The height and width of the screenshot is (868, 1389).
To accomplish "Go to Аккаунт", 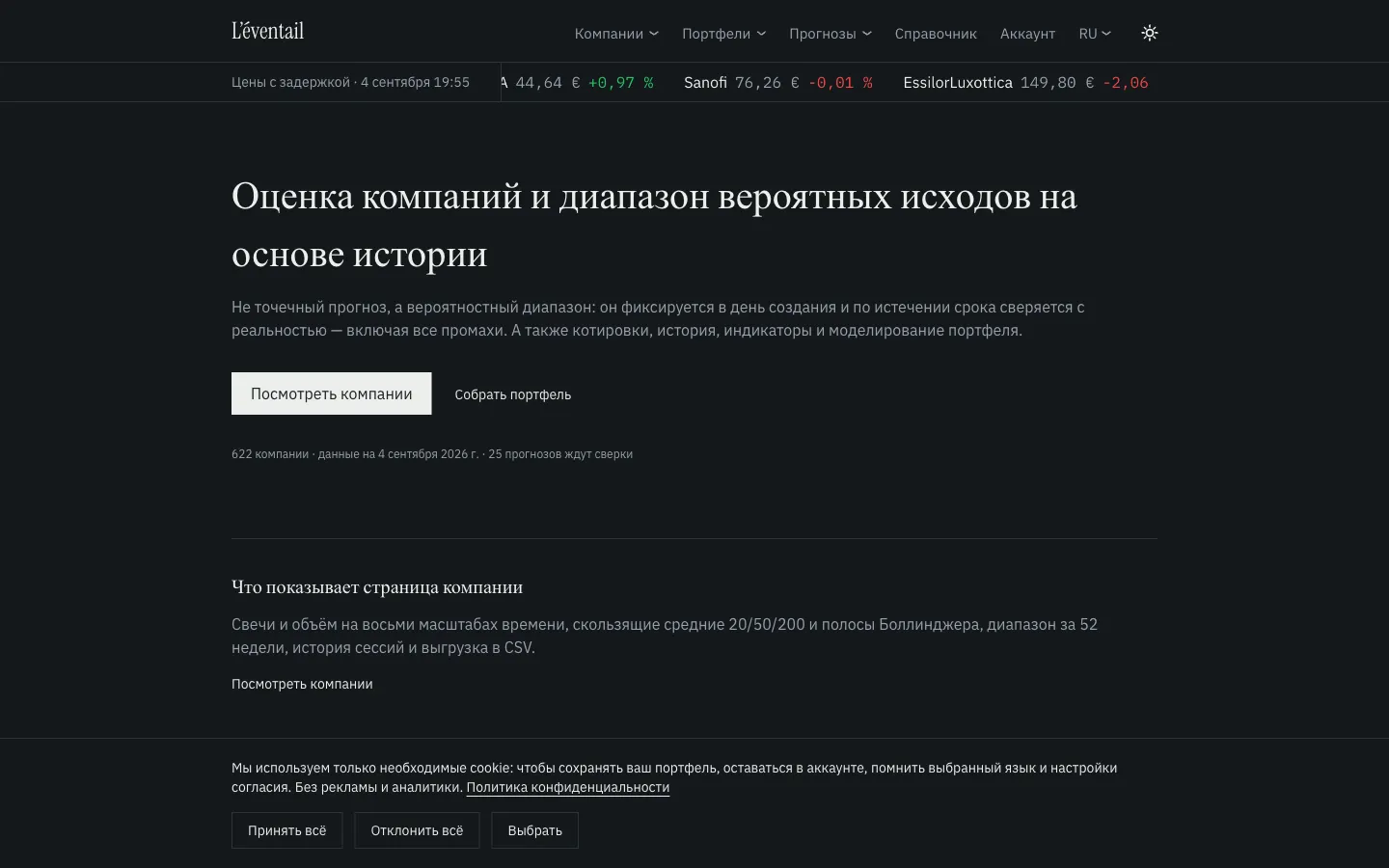I will pos(1027,34).
